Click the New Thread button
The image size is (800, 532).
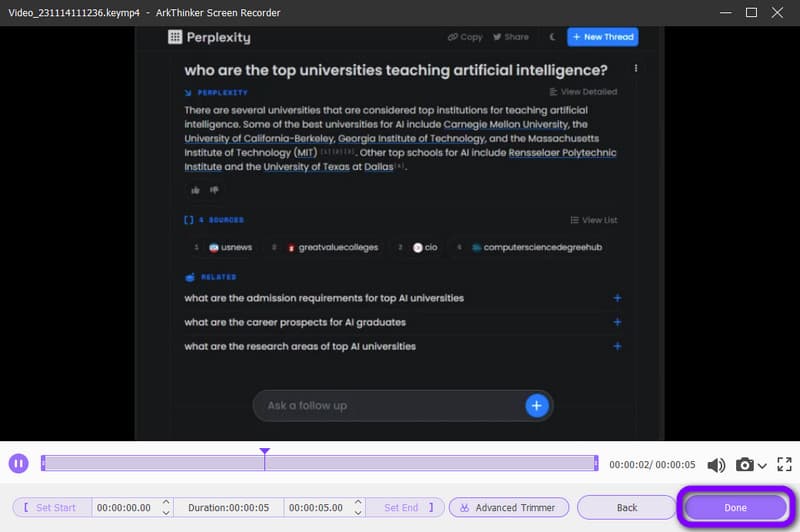[x=603, y=37]
